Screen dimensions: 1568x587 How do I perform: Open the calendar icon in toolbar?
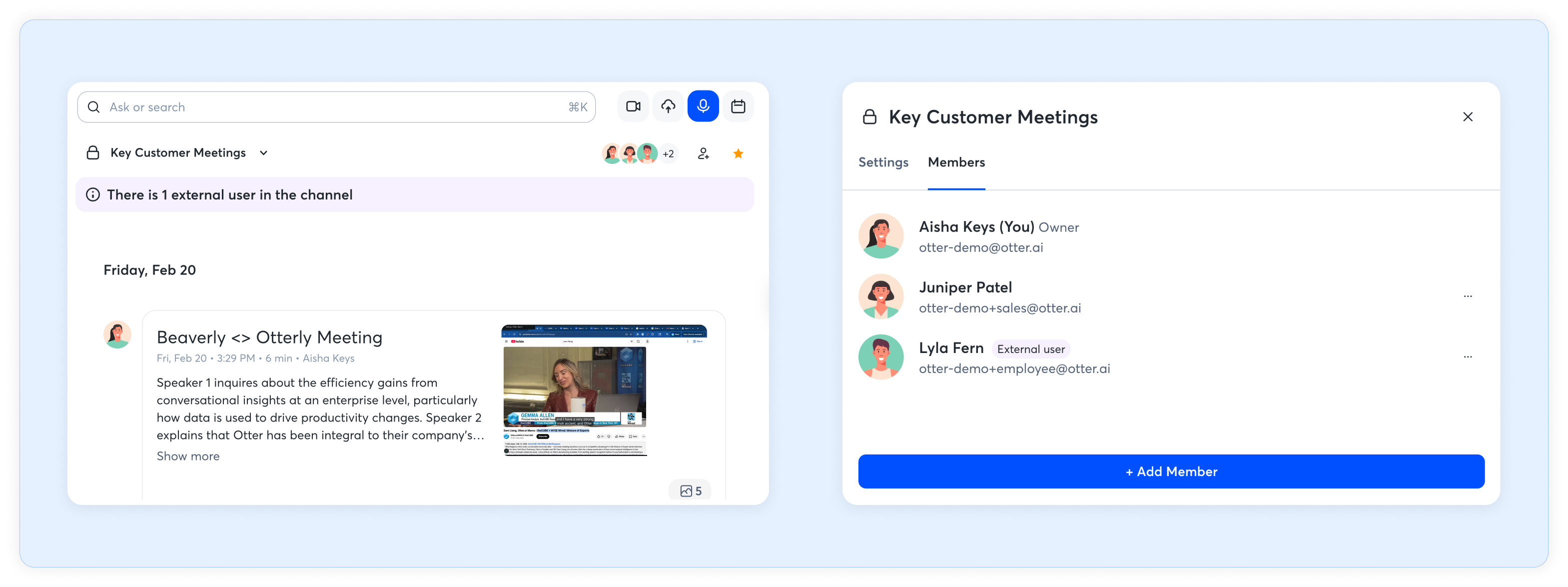[x=738, y=106]
